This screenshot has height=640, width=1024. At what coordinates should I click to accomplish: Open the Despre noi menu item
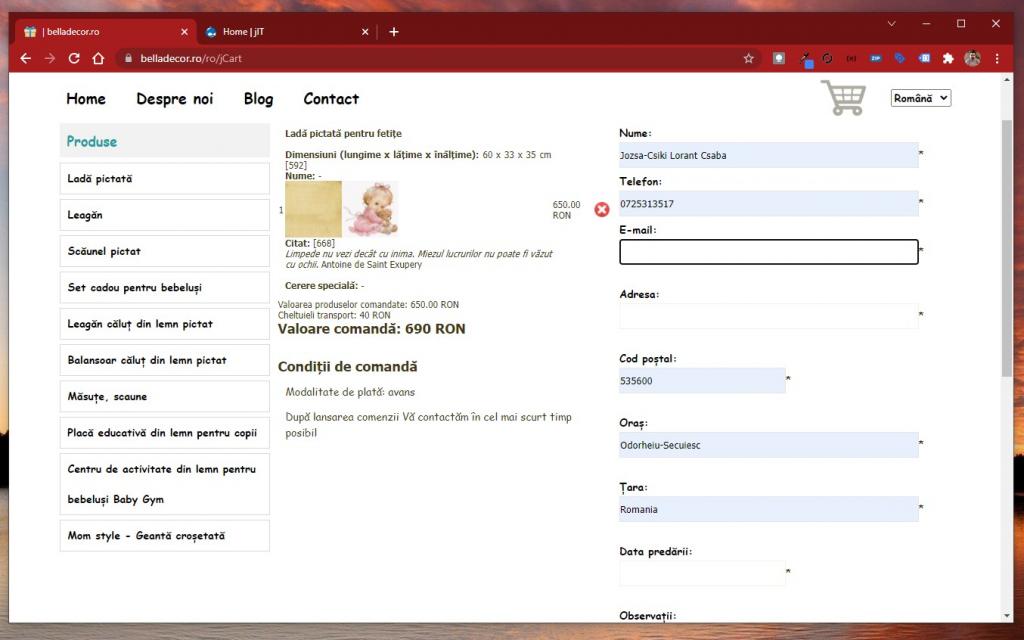click(x=175, y=99)
